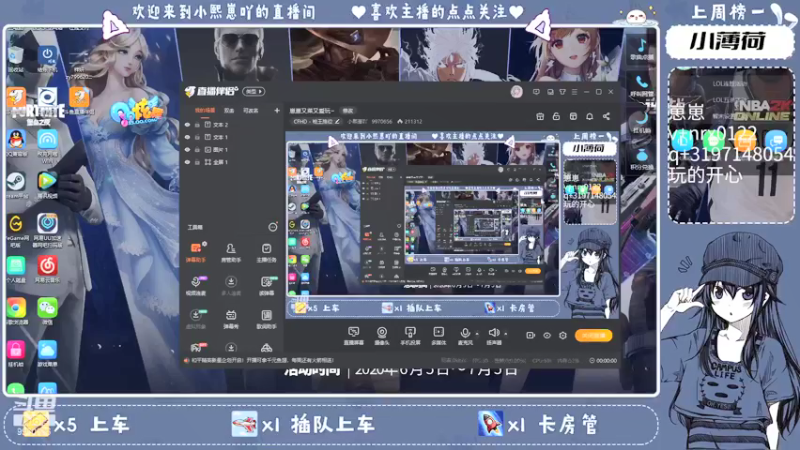
Task: Hide the 图片 1 layer
Action: [187, 149]
